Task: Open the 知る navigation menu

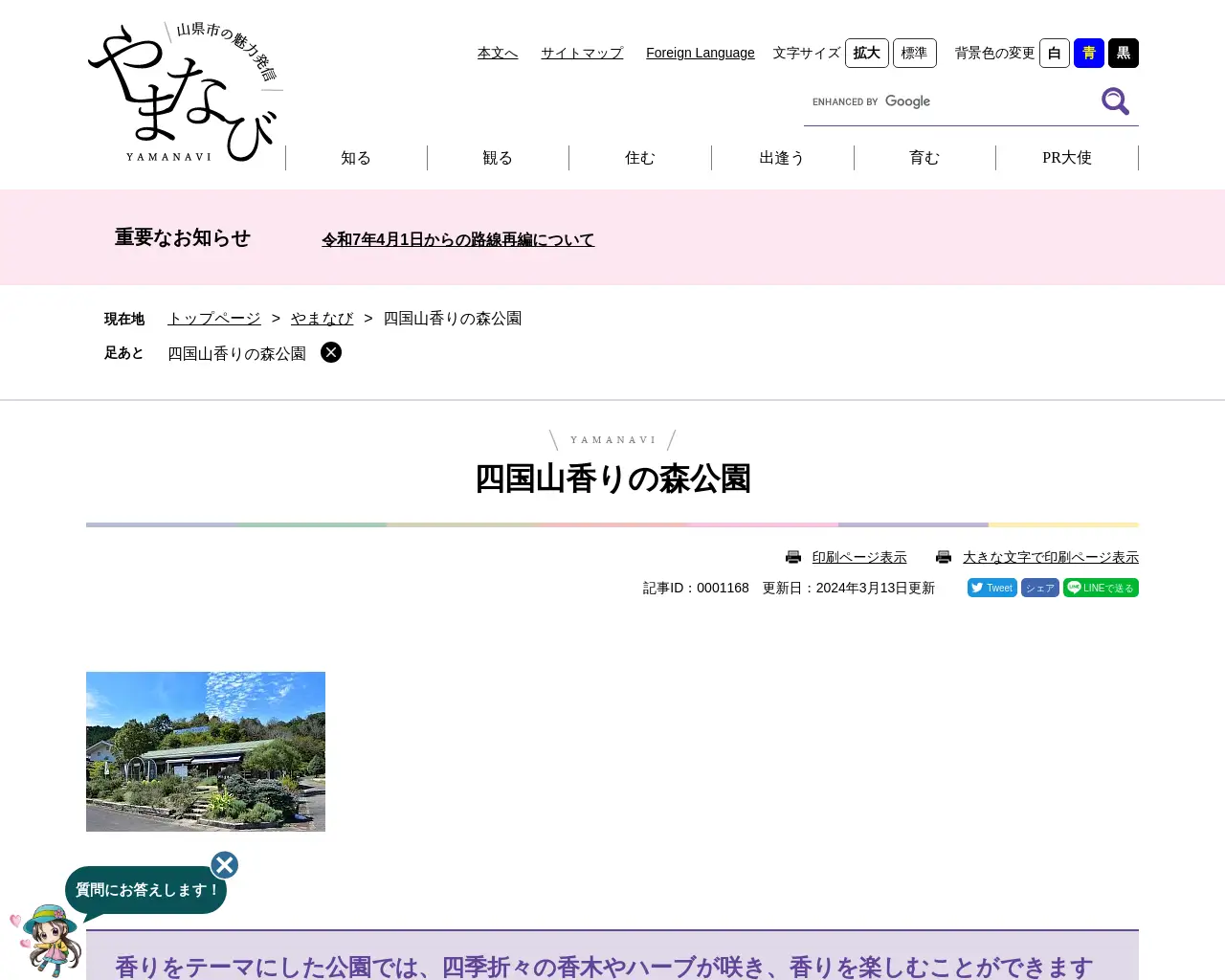Action: tap(356, 157)
